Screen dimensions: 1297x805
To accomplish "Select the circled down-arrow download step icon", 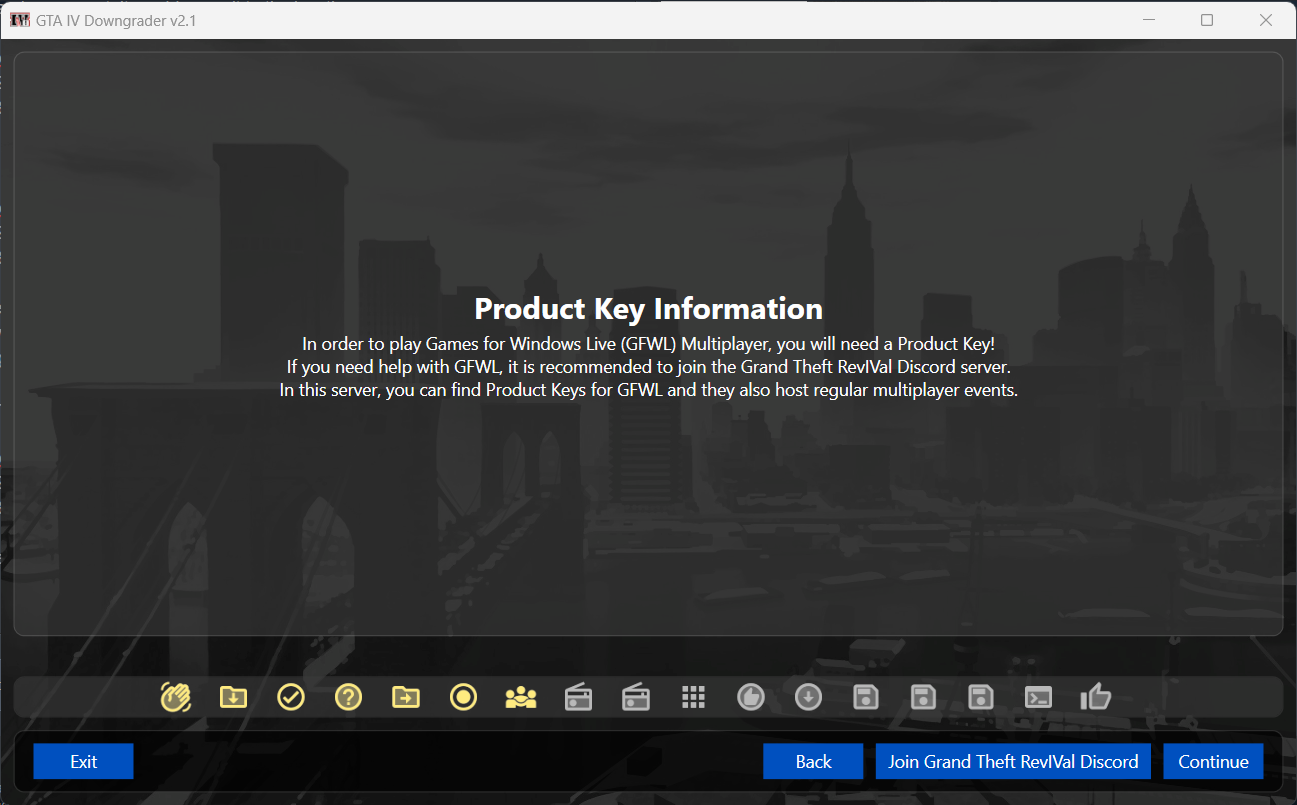I will pyautogui.click(x=808, y=697).
